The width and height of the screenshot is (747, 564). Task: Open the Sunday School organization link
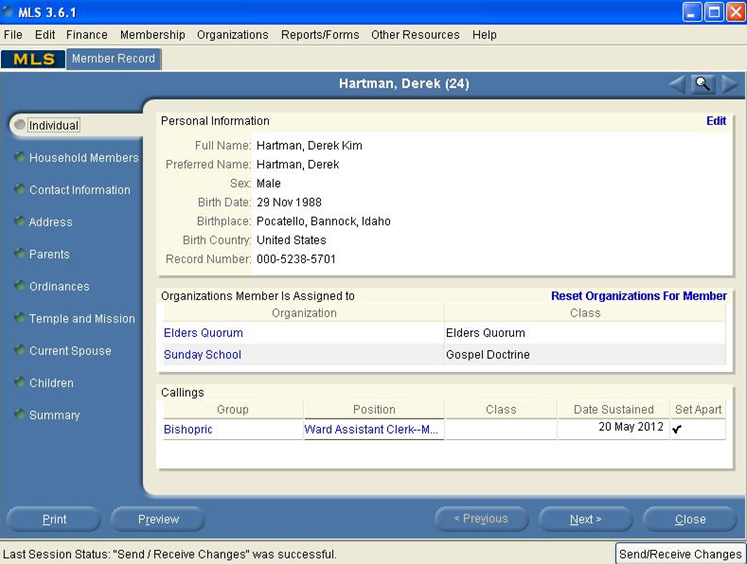pyautogui.click(x=202, y=354)
